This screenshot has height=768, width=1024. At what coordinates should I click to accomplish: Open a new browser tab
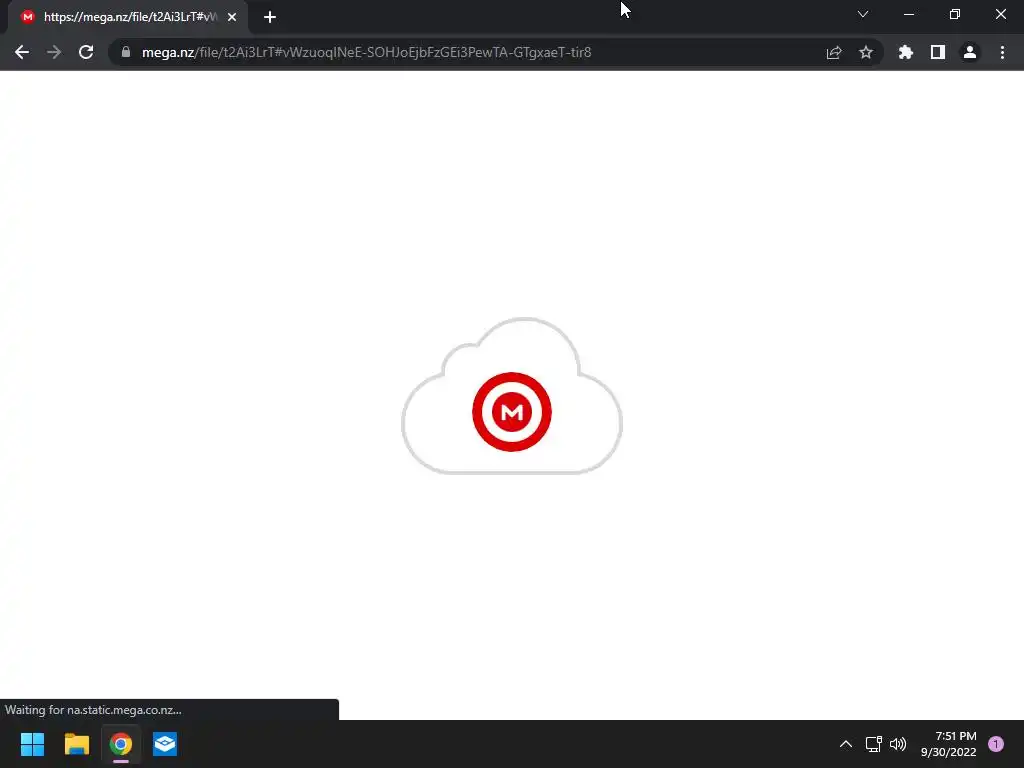(270, 17)
